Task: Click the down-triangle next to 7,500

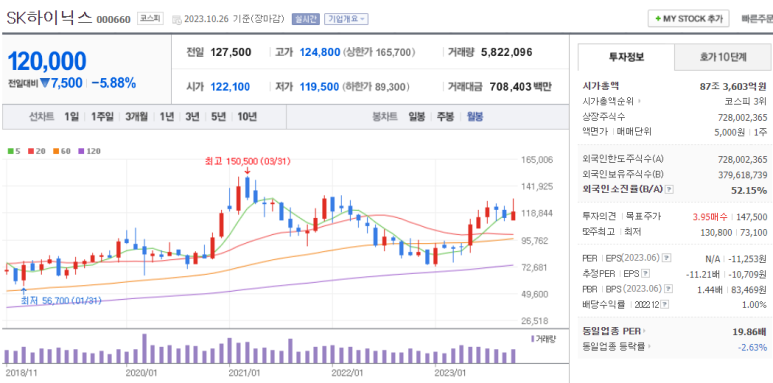Action: (x=45, y=83)
